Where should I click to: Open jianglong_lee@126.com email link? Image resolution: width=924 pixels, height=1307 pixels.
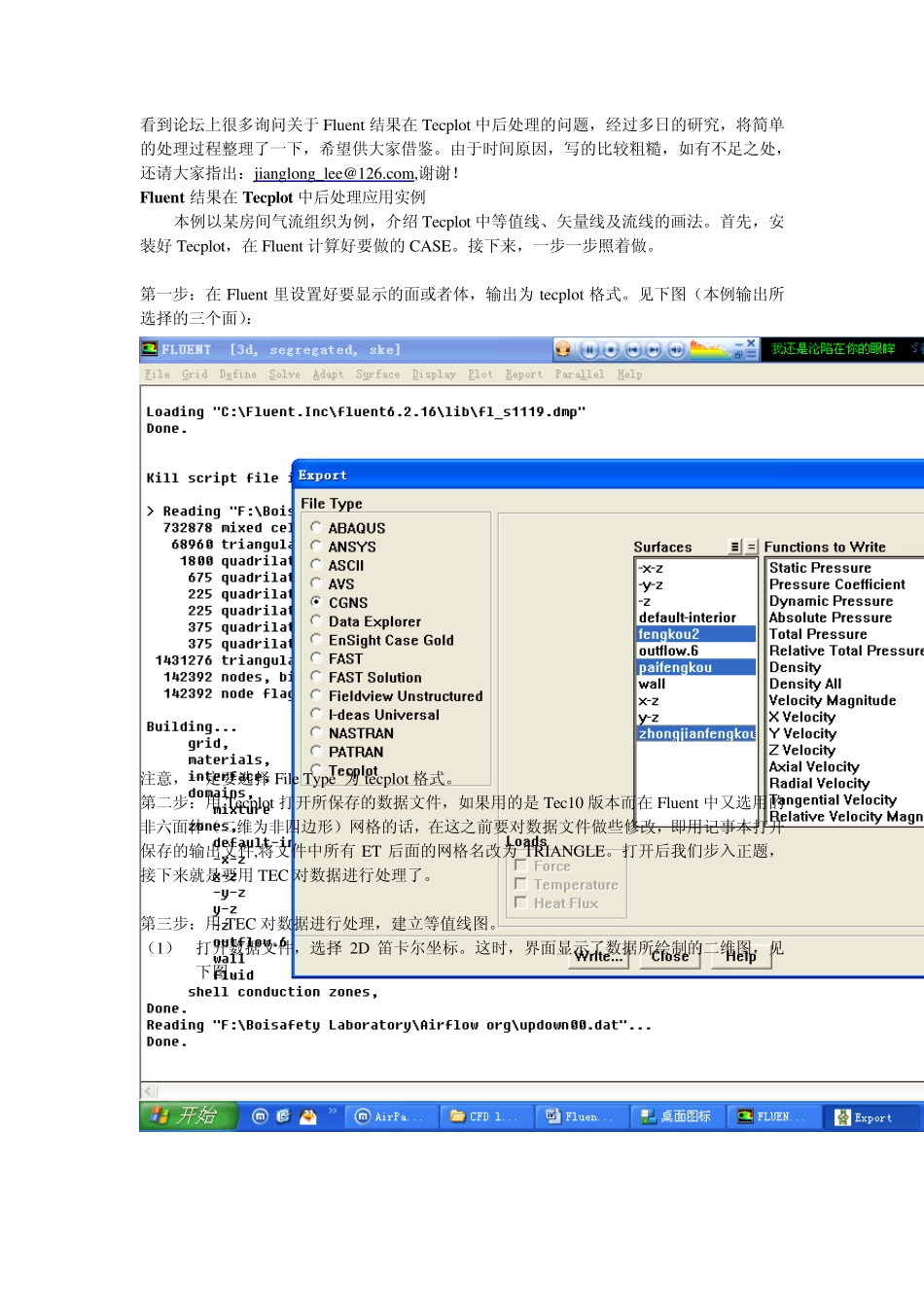(x=335, y=173)
